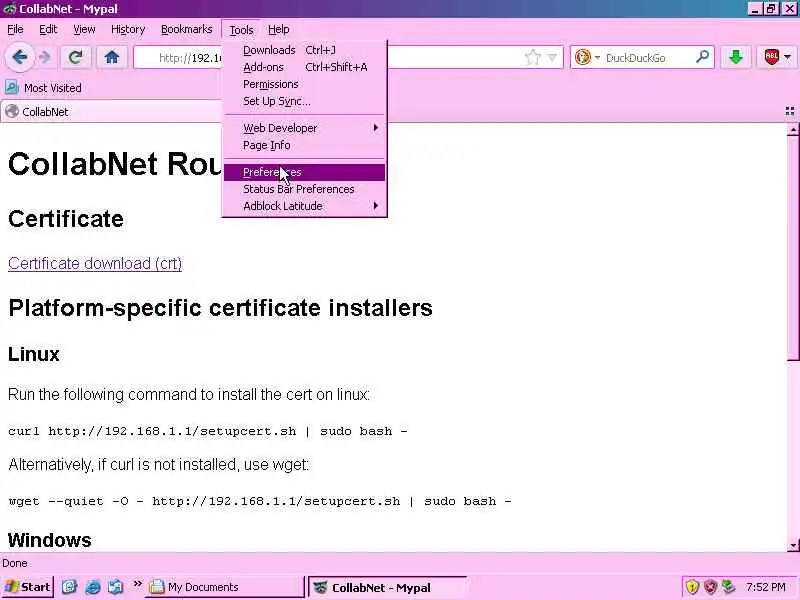Screen dimensions: 800x600
Task: Open the green Downloads arrow button
Action: click(x=735, y=57)
